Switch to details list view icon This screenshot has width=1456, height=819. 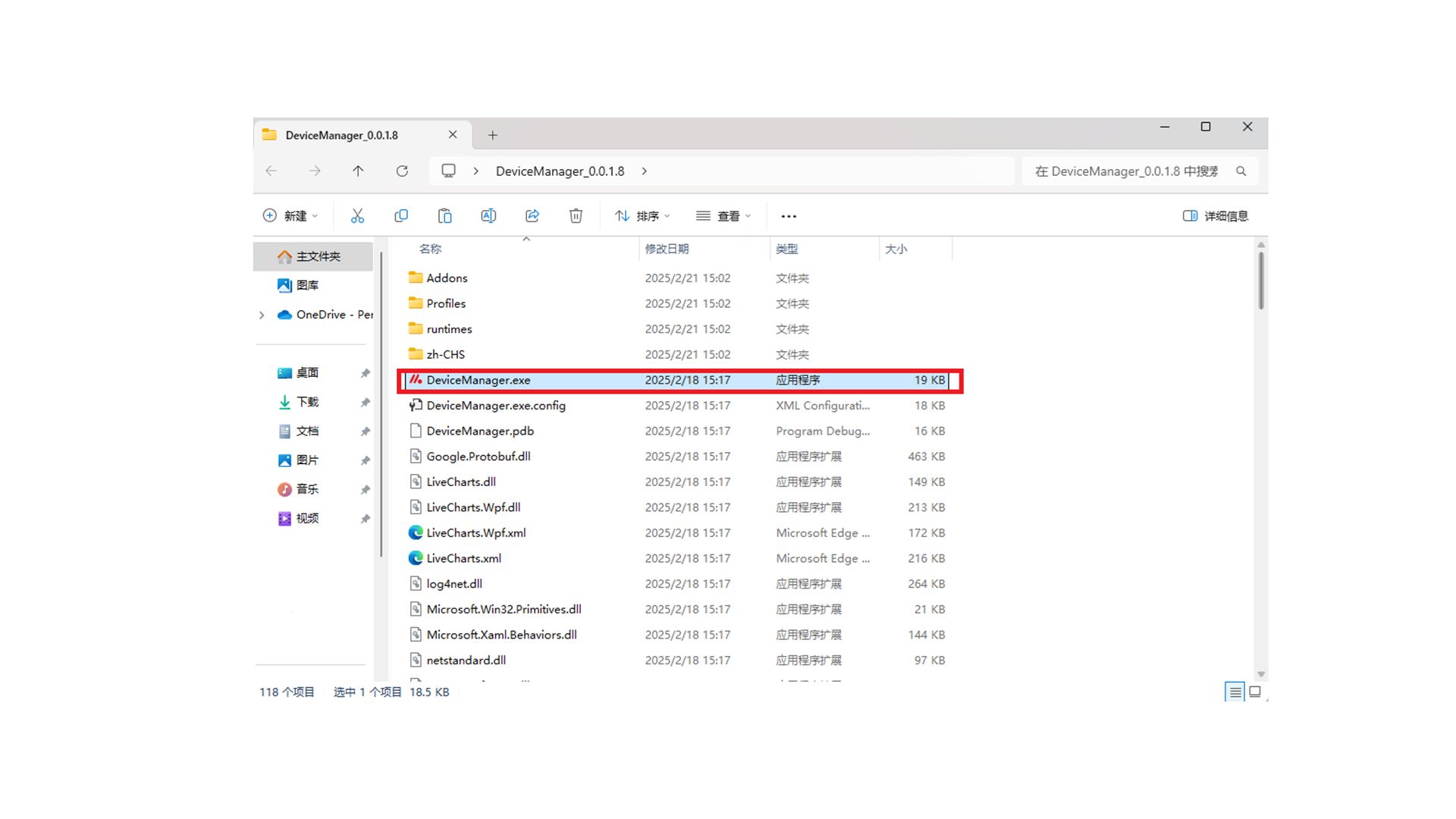[x=1235, y=692]
